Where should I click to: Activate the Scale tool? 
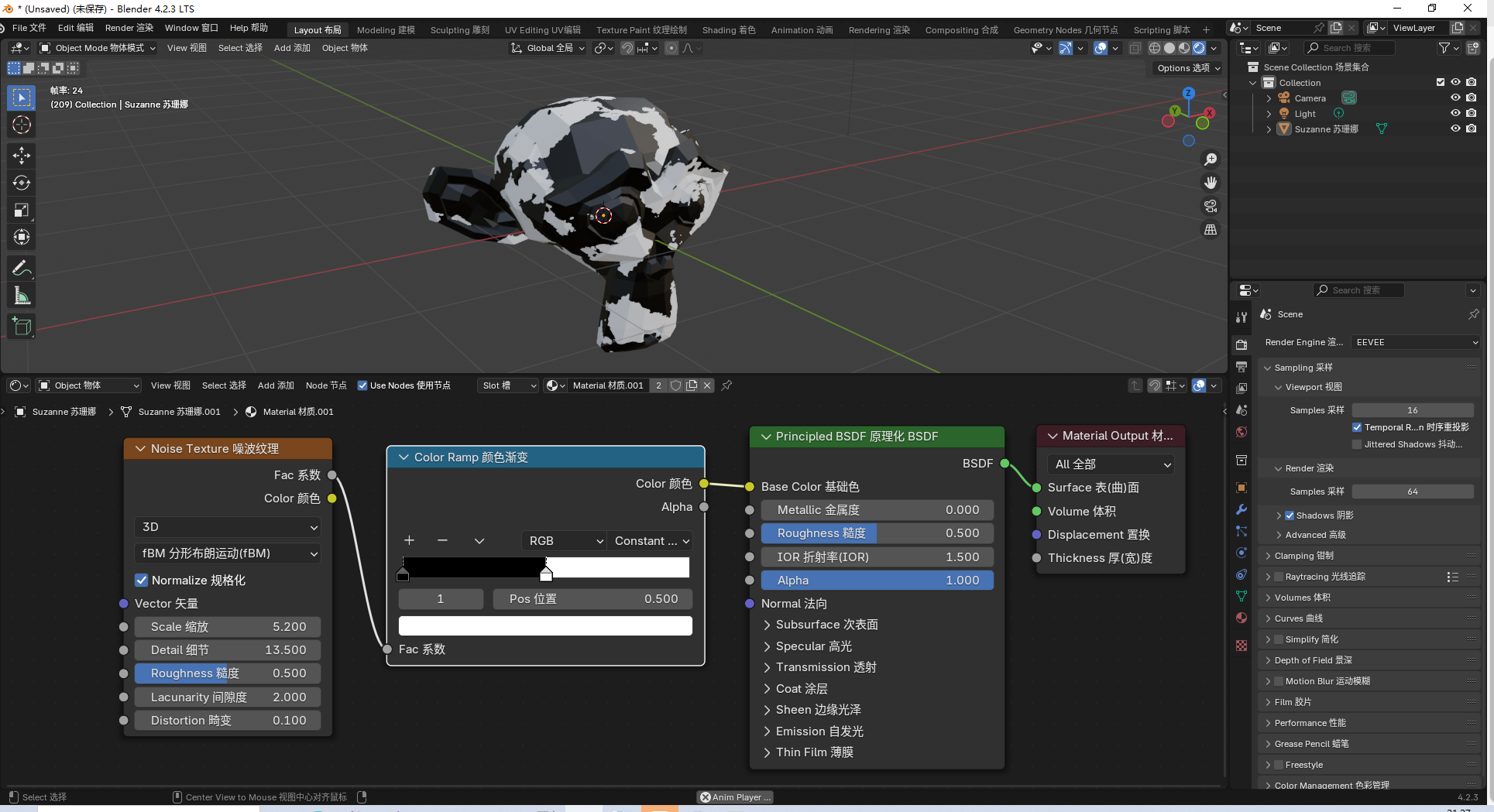point(22,210)
